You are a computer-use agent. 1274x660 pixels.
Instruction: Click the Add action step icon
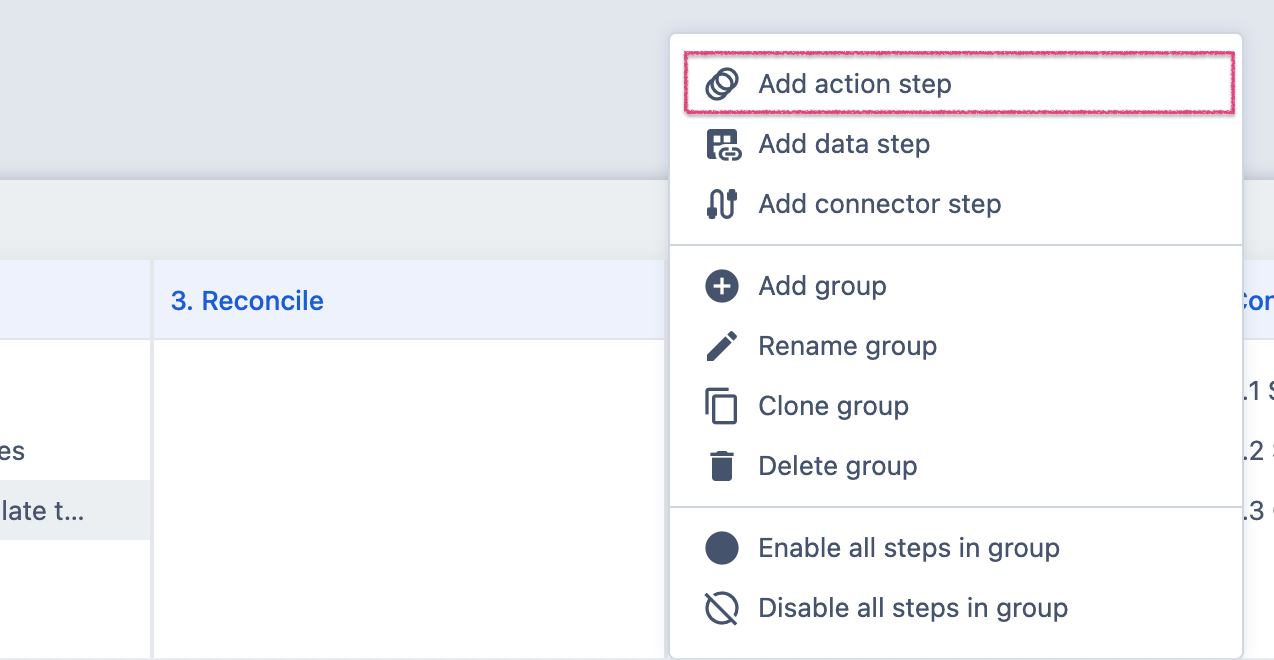pos(721,84)
